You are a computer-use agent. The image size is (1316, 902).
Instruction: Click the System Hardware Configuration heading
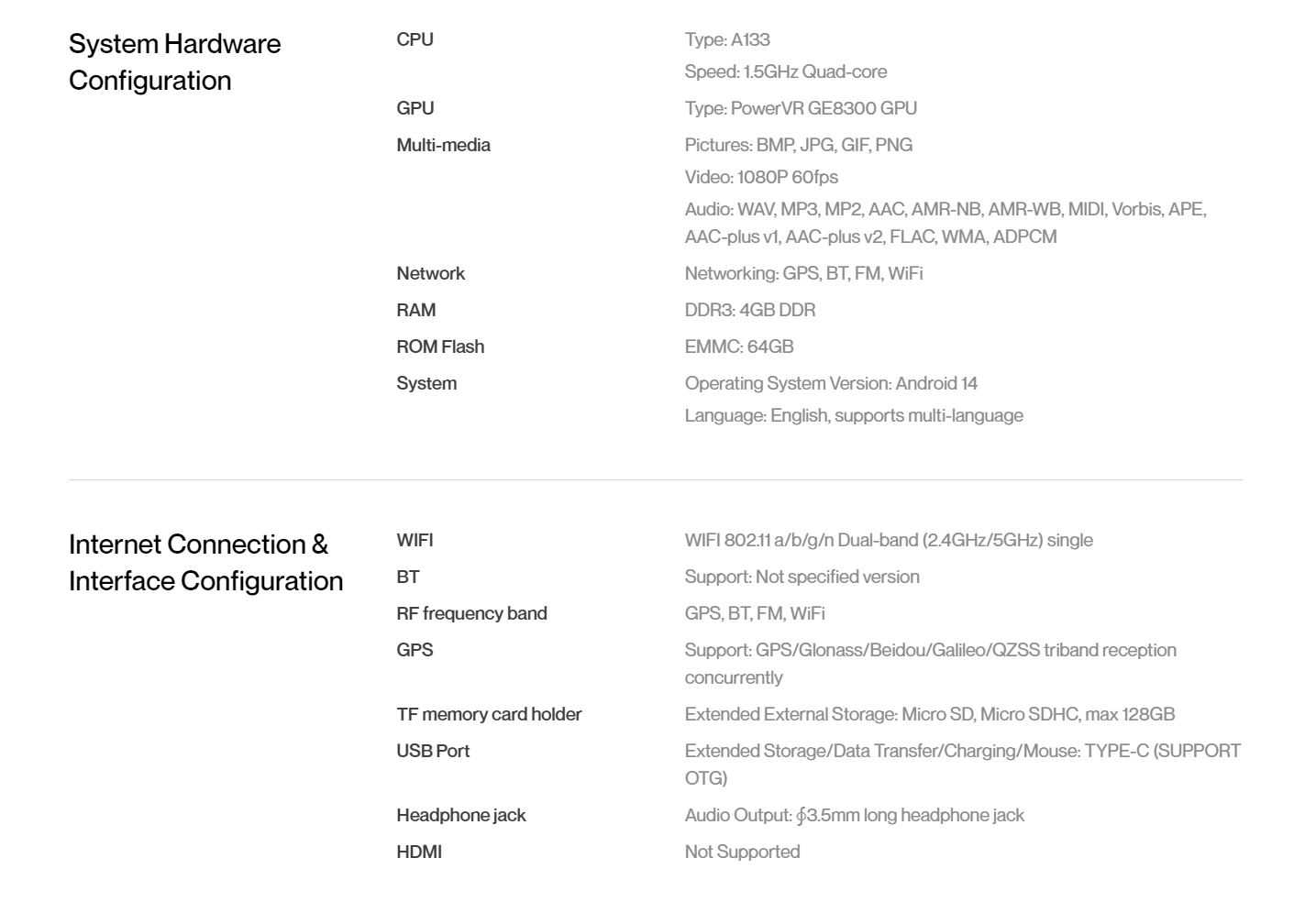pos(175,61)
